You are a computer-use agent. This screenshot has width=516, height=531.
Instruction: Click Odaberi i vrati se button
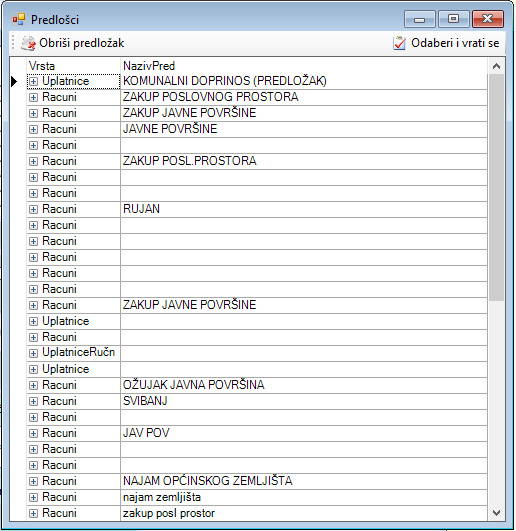click(446, 43)
